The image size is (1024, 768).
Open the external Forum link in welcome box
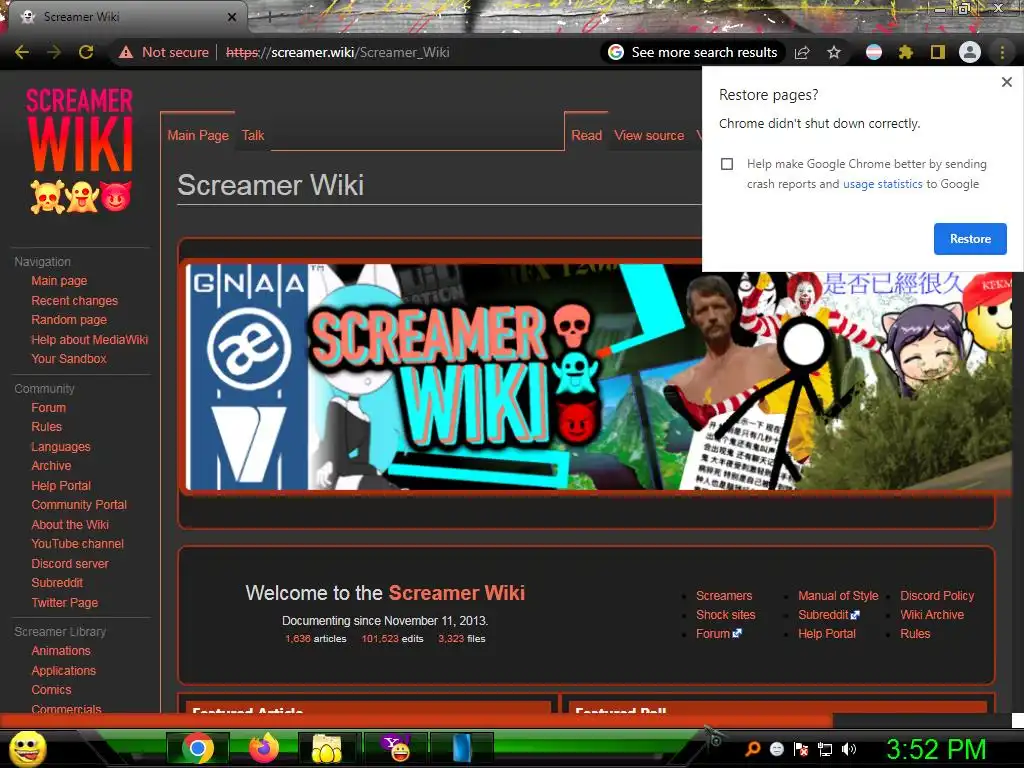[718, 633]
